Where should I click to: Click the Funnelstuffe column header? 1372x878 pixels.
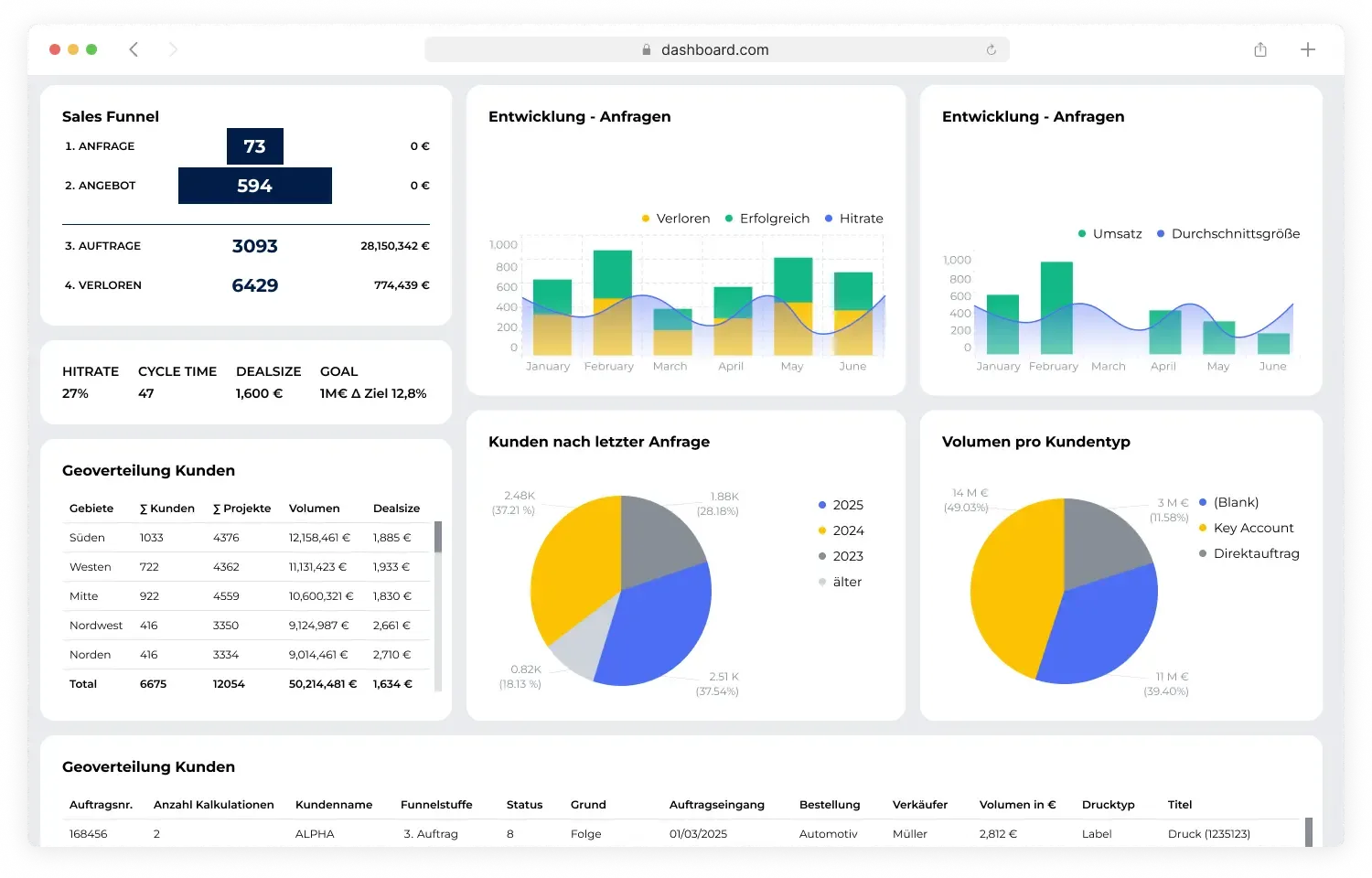[436, 805]
